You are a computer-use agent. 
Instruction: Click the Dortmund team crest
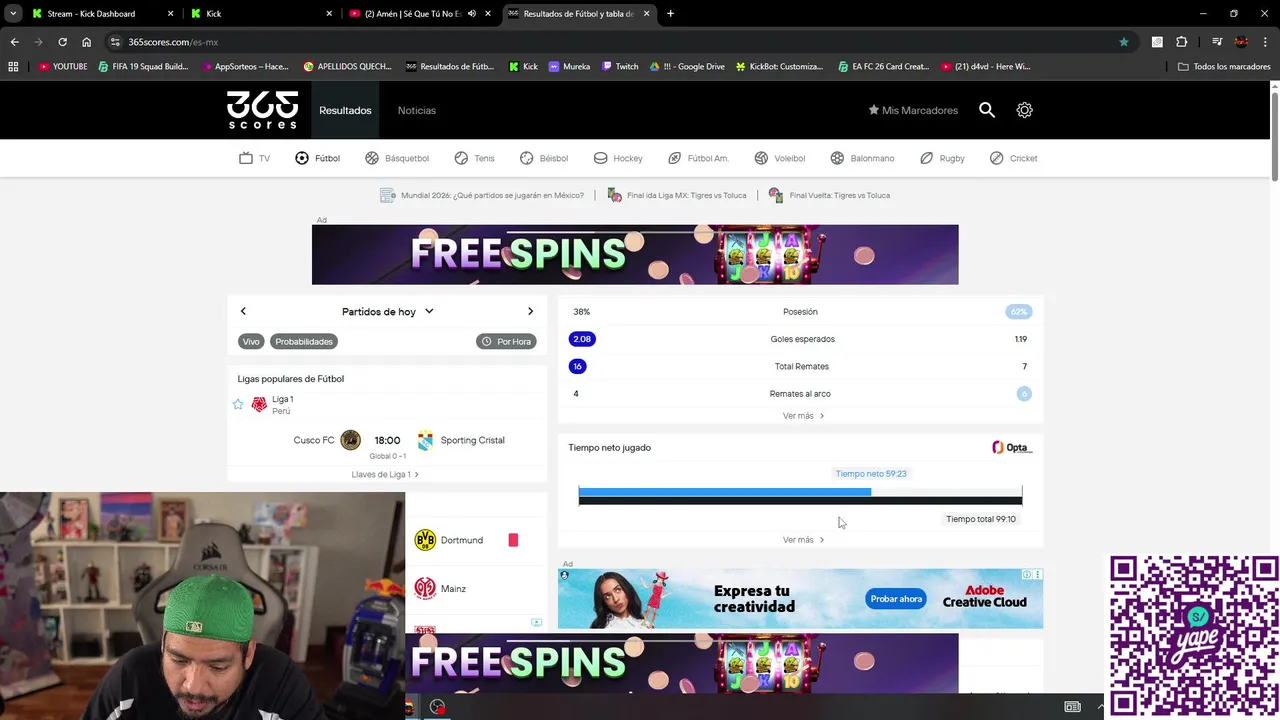point(425,540)
